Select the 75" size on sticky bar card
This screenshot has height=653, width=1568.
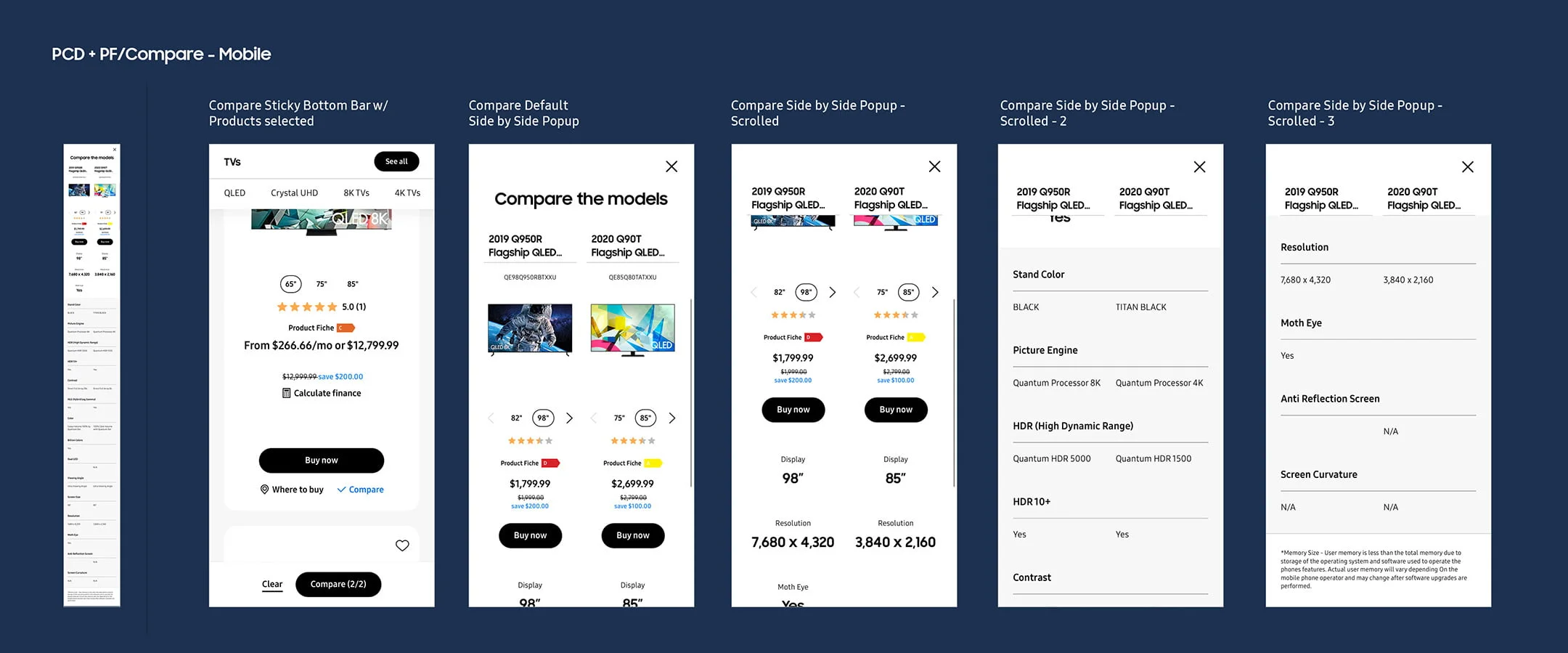coord(322,284)
